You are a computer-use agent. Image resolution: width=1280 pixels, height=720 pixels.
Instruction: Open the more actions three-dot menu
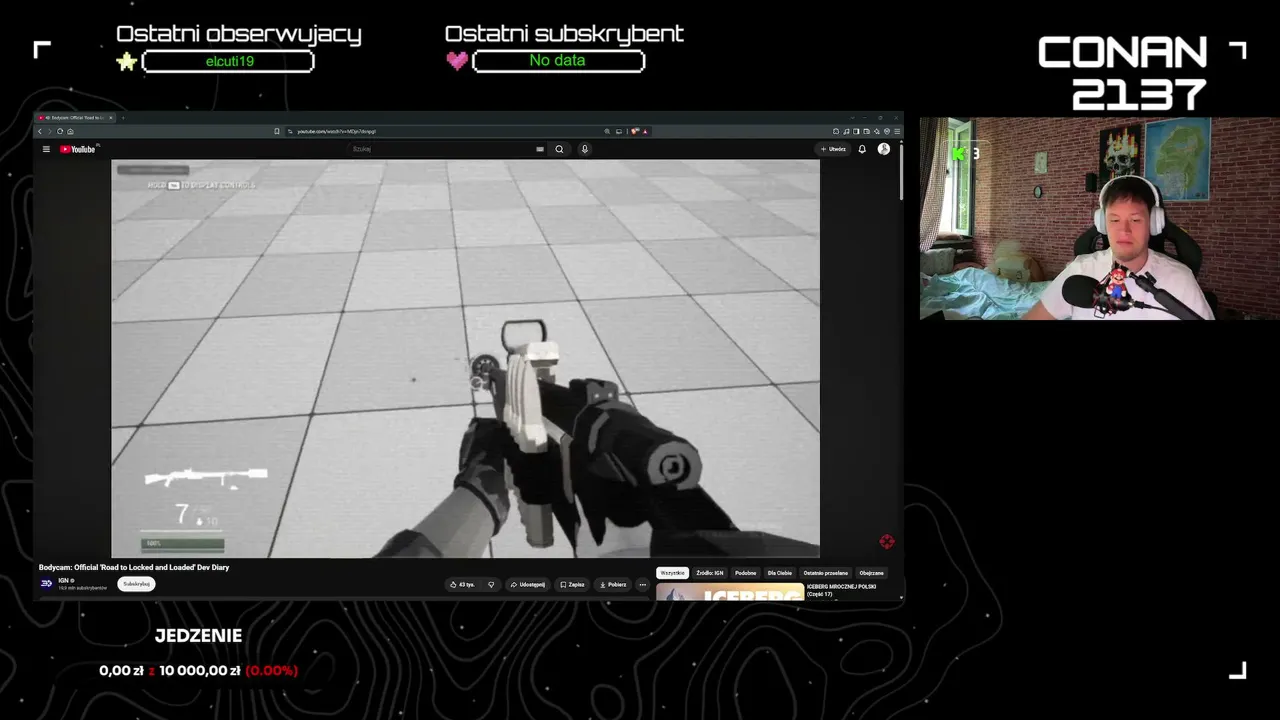pos(643,584)
